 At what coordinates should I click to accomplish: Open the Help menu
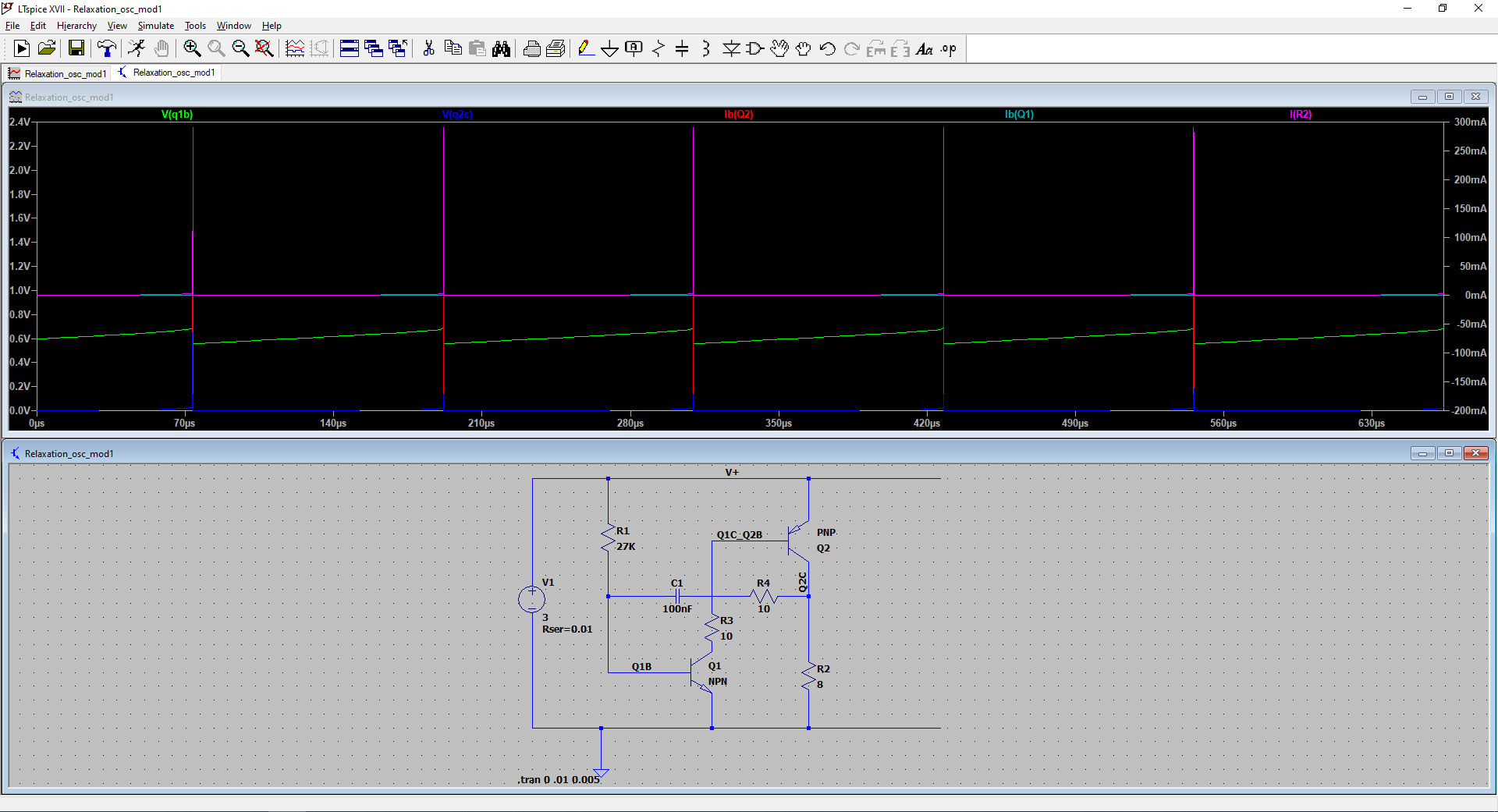click(272, 26)
